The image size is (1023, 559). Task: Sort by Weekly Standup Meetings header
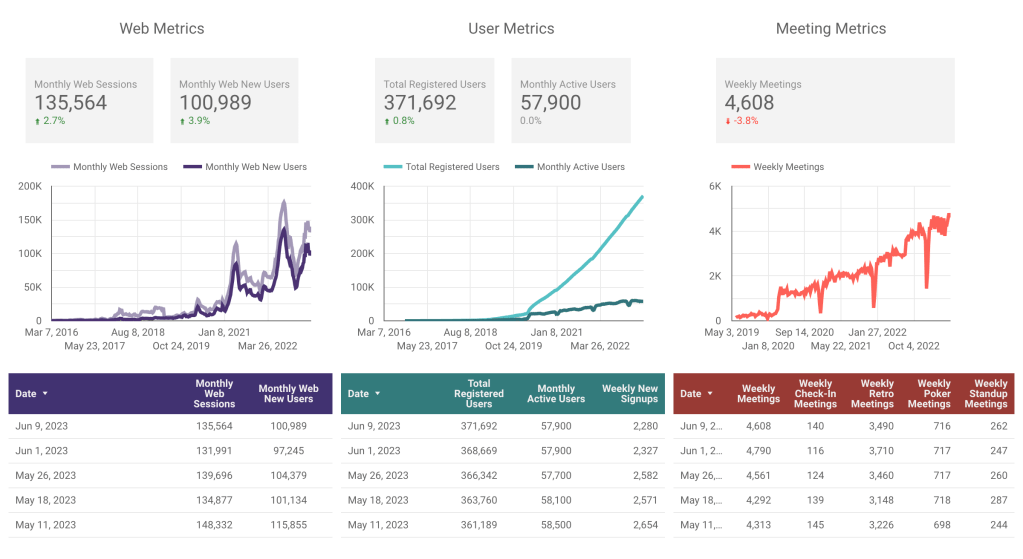click(x=986, y=394)
